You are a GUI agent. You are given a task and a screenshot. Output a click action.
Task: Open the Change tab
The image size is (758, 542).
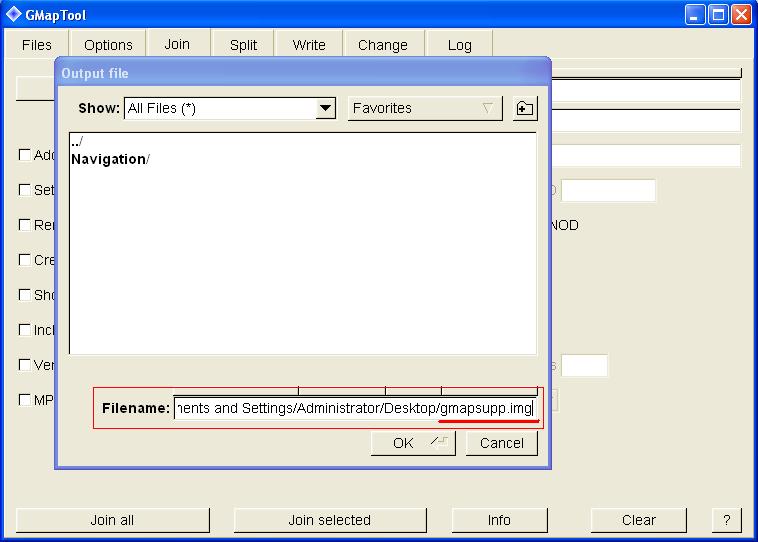click(x=382, y=45)
